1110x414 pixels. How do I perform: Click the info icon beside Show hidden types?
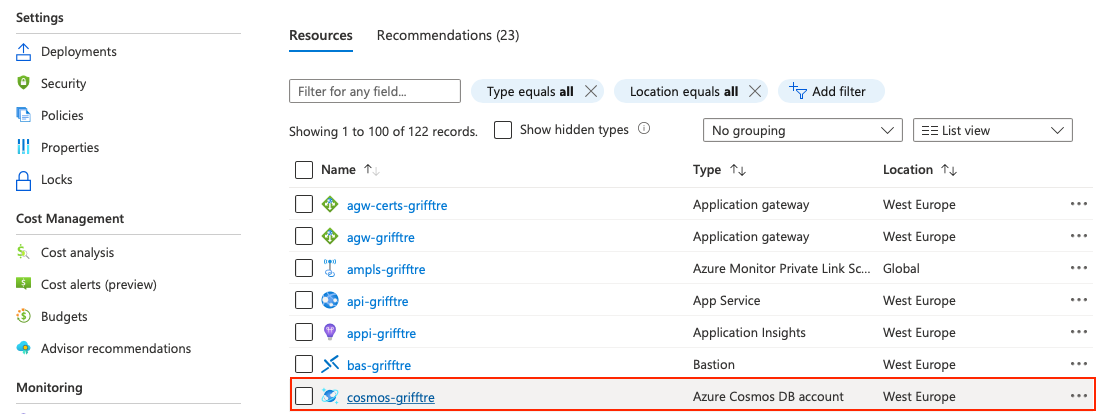click(x=644, y=129)
